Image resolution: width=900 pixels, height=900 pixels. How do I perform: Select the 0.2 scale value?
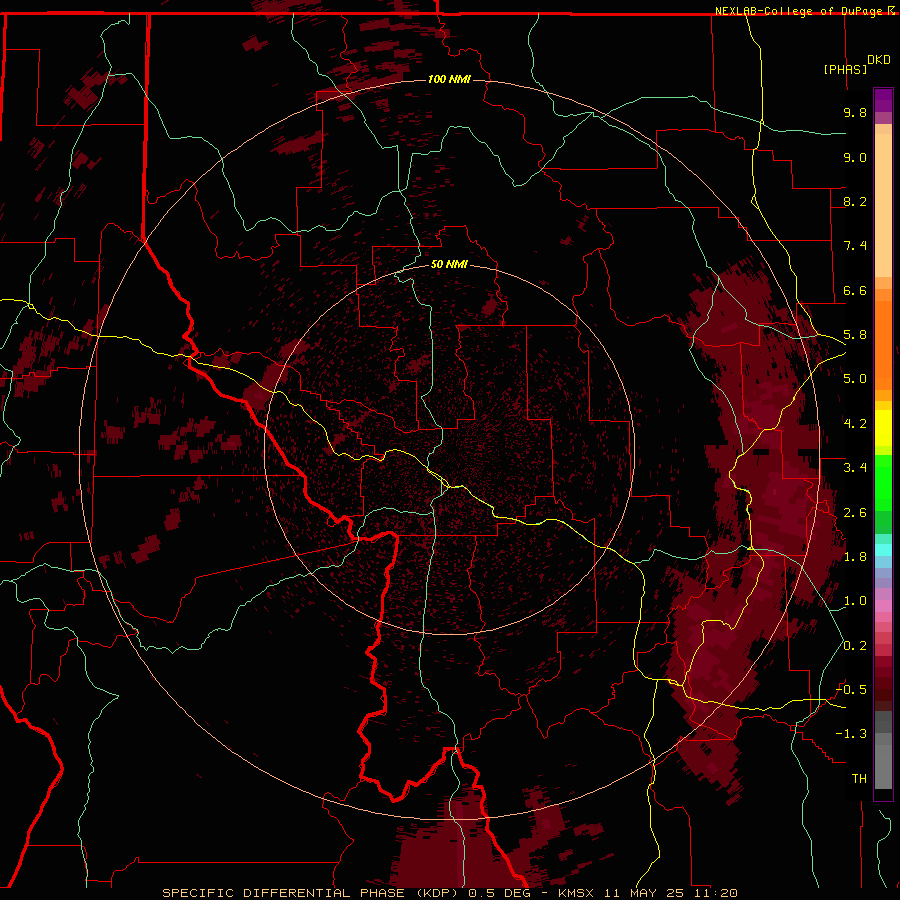(855, 646)
